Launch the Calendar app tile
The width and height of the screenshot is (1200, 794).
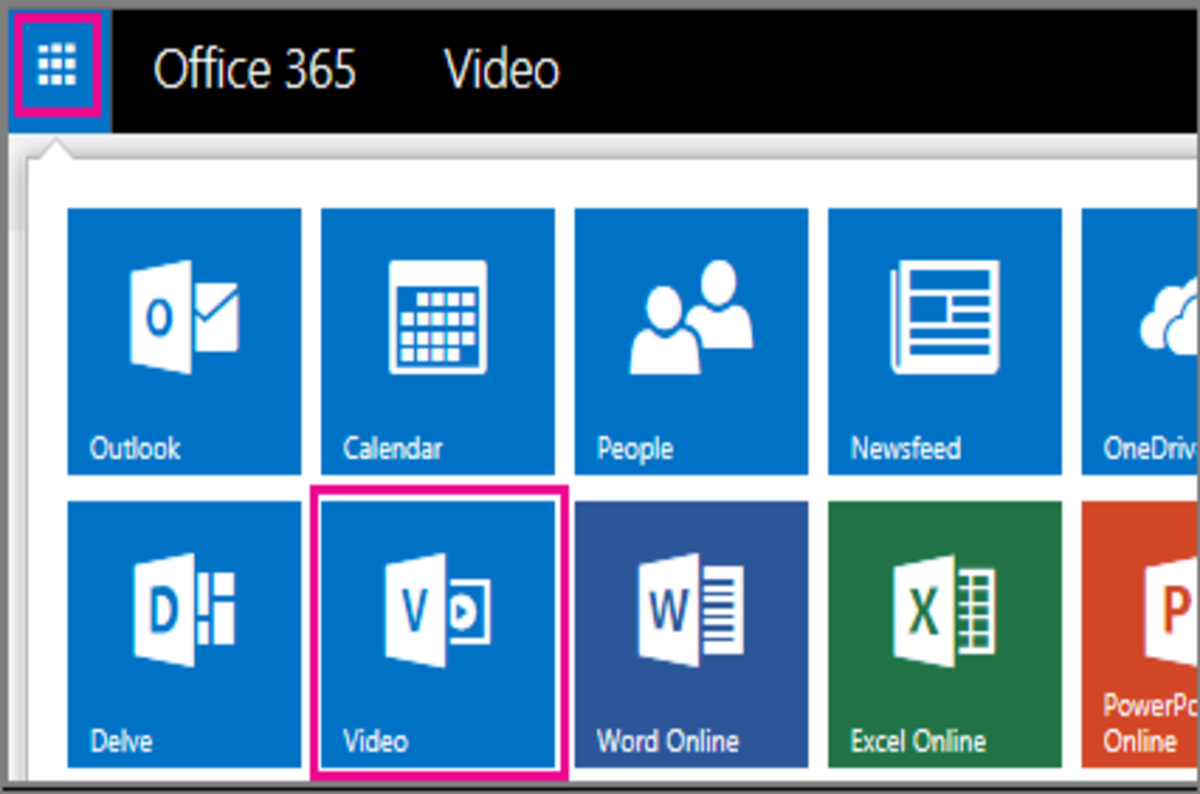point(438,341)
